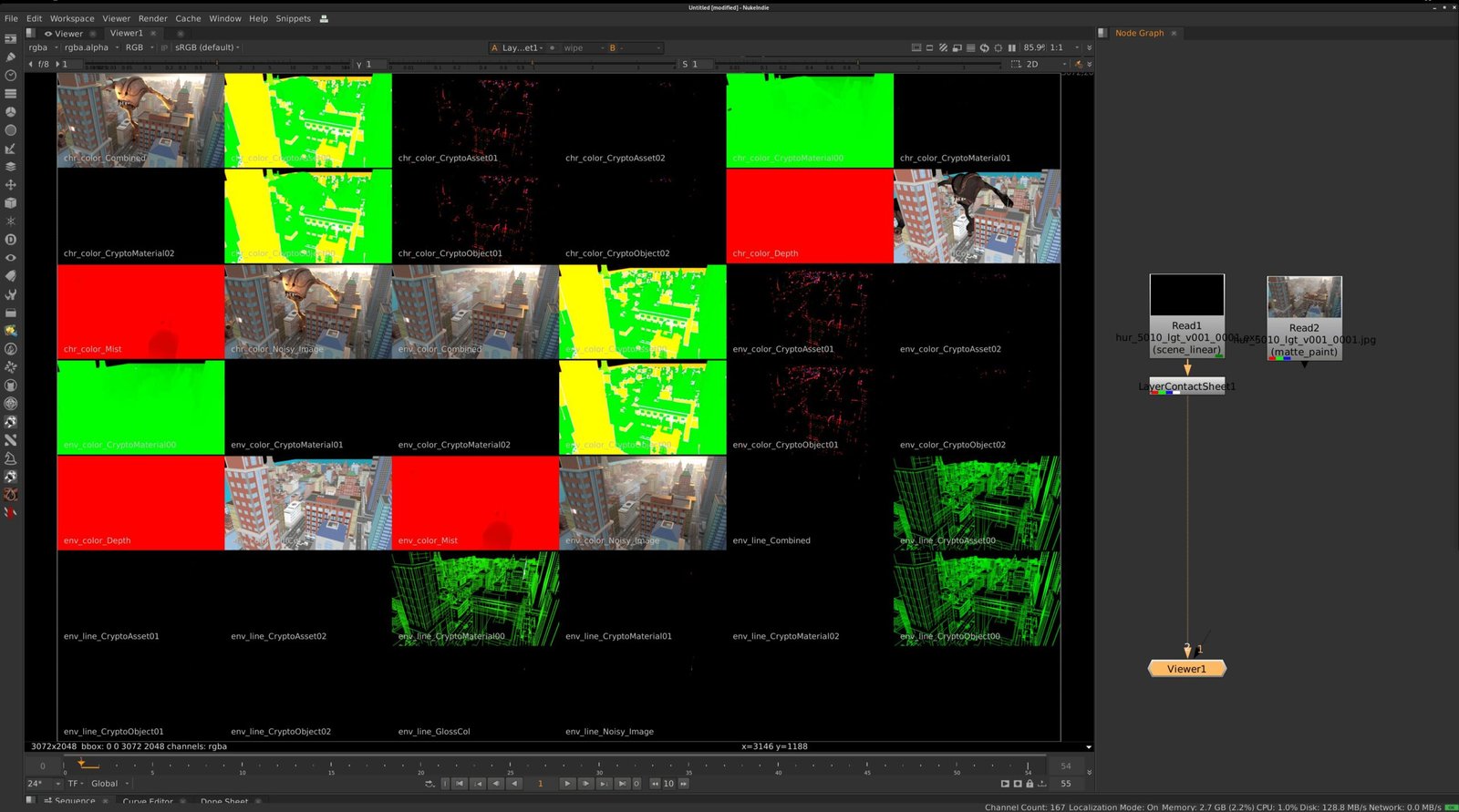Select the LayerContactSheet1 node
This screenshot has height=812, width=1459.
1186,386
